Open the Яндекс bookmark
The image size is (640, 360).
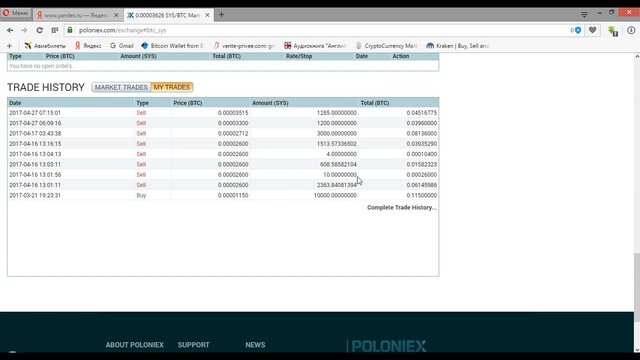(88, 46)
